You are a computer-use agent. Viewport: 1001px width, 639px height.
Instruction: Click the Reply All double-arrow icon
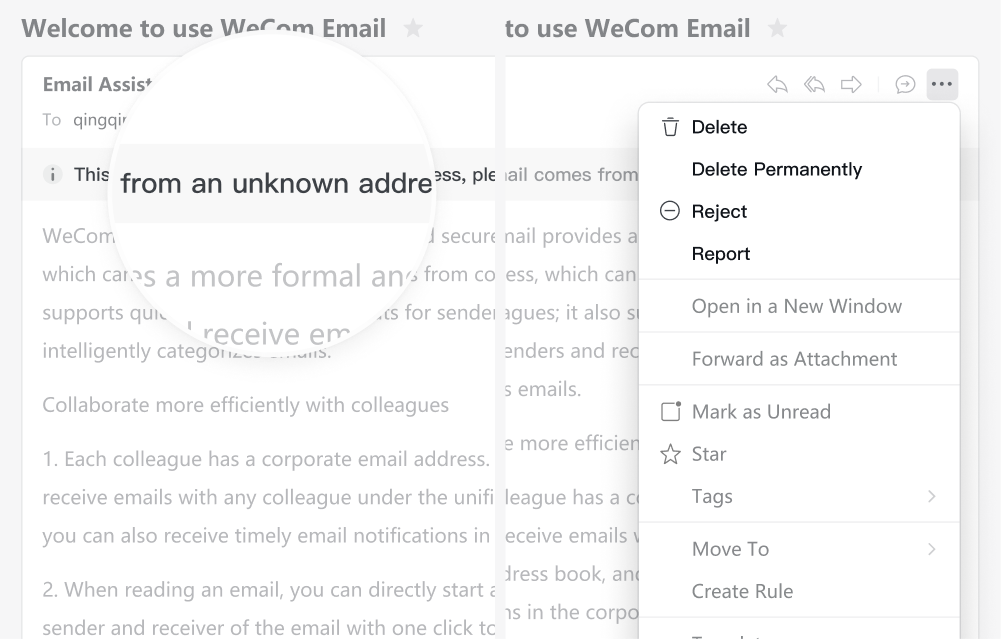click(x=814, y=84)
